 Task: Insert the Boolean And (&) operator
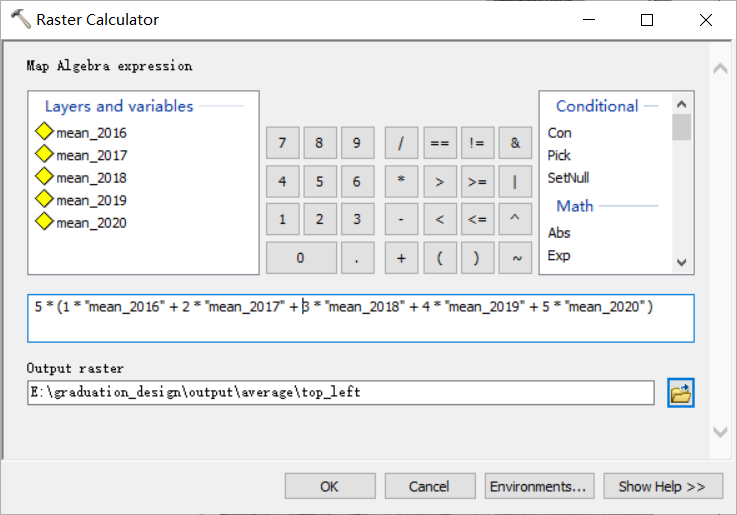(515, 142)
